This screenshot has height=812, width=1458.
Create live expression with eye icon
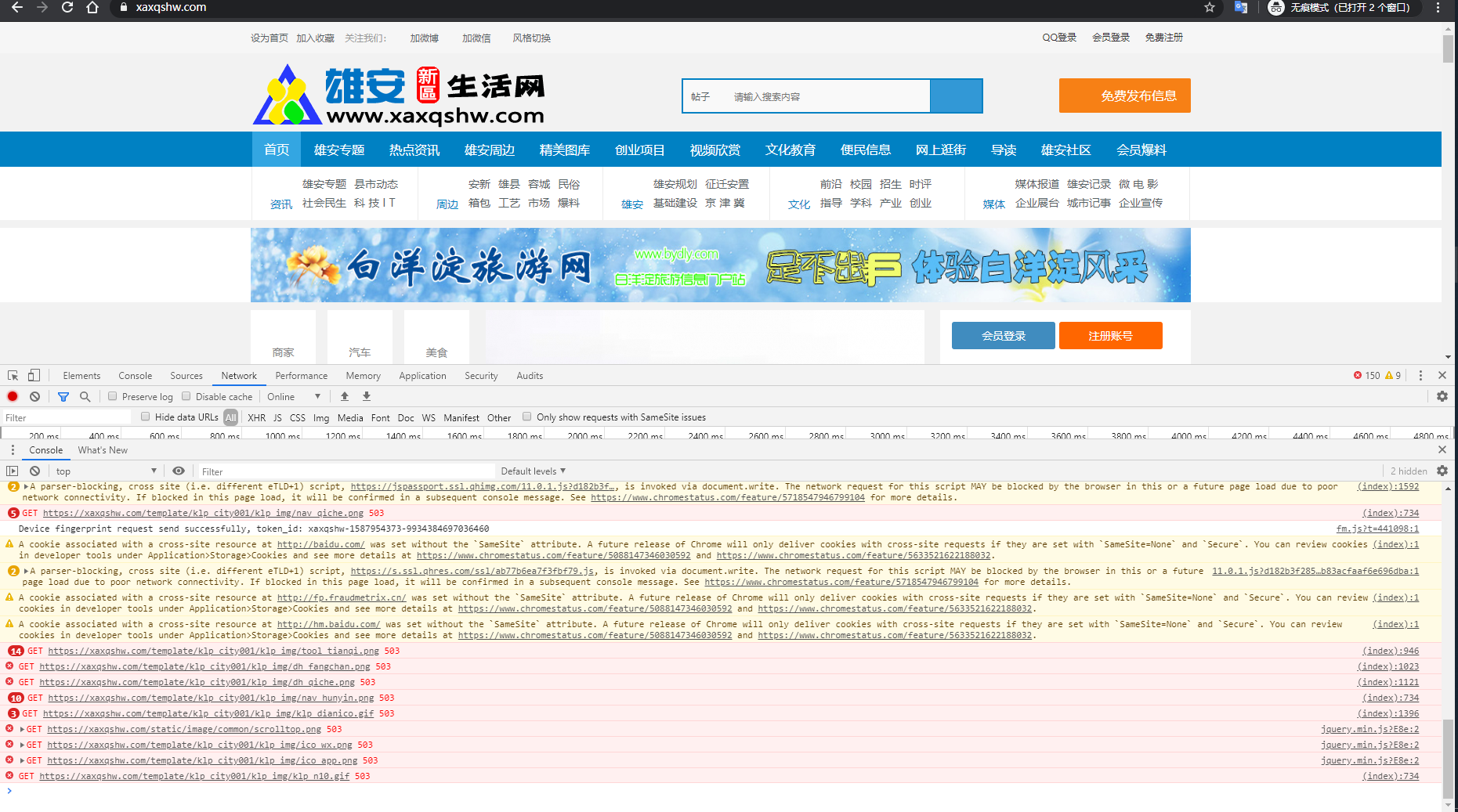179,471
